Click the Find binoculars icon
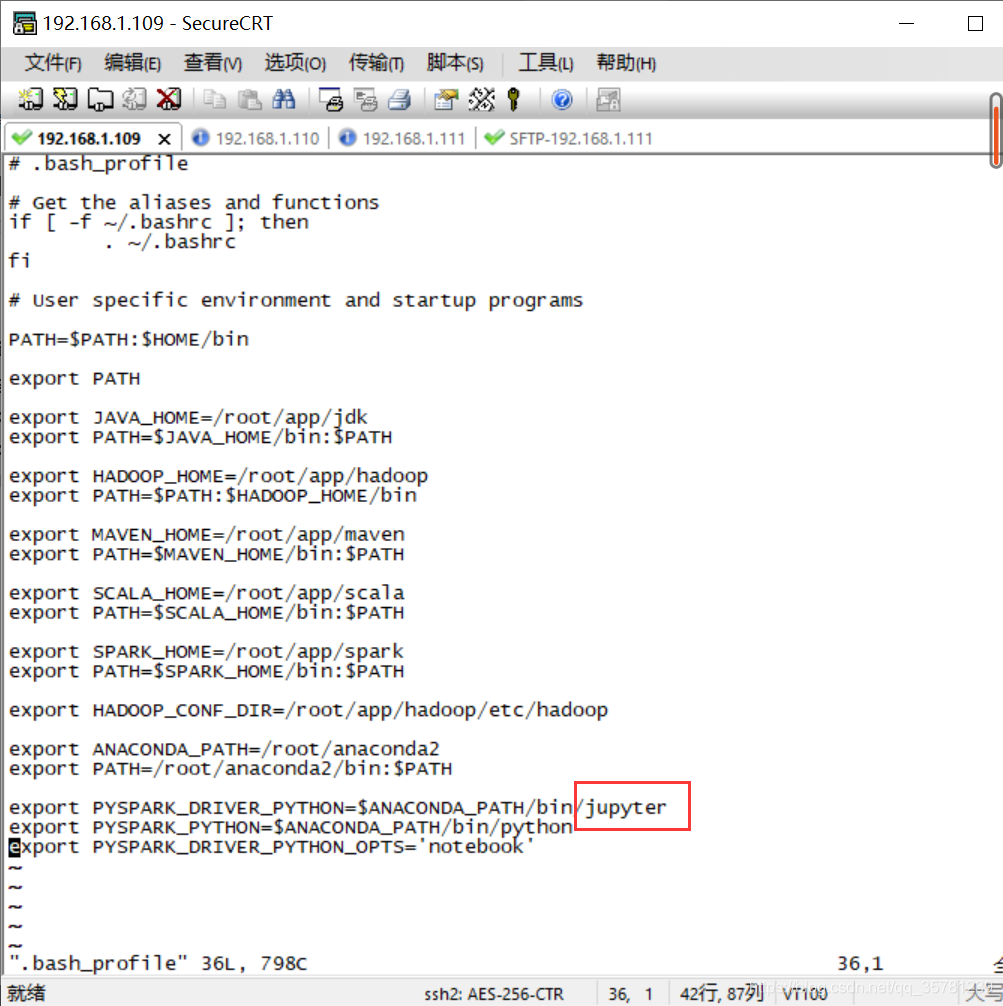This screenshot has height=1006, width=1003. 285,99
